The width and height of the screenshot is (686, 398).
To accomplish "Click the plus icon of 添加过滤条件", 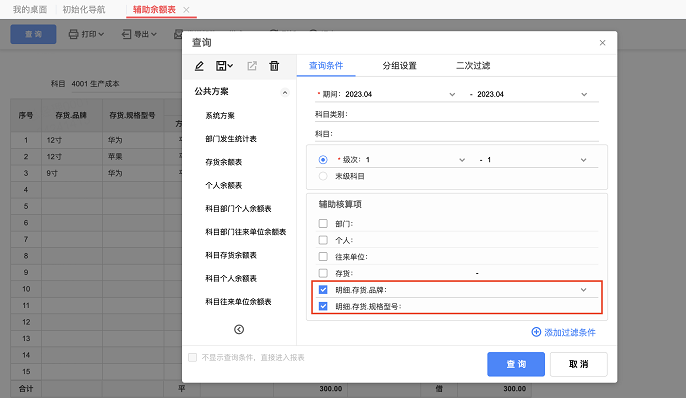I will (x=536, y=332).
